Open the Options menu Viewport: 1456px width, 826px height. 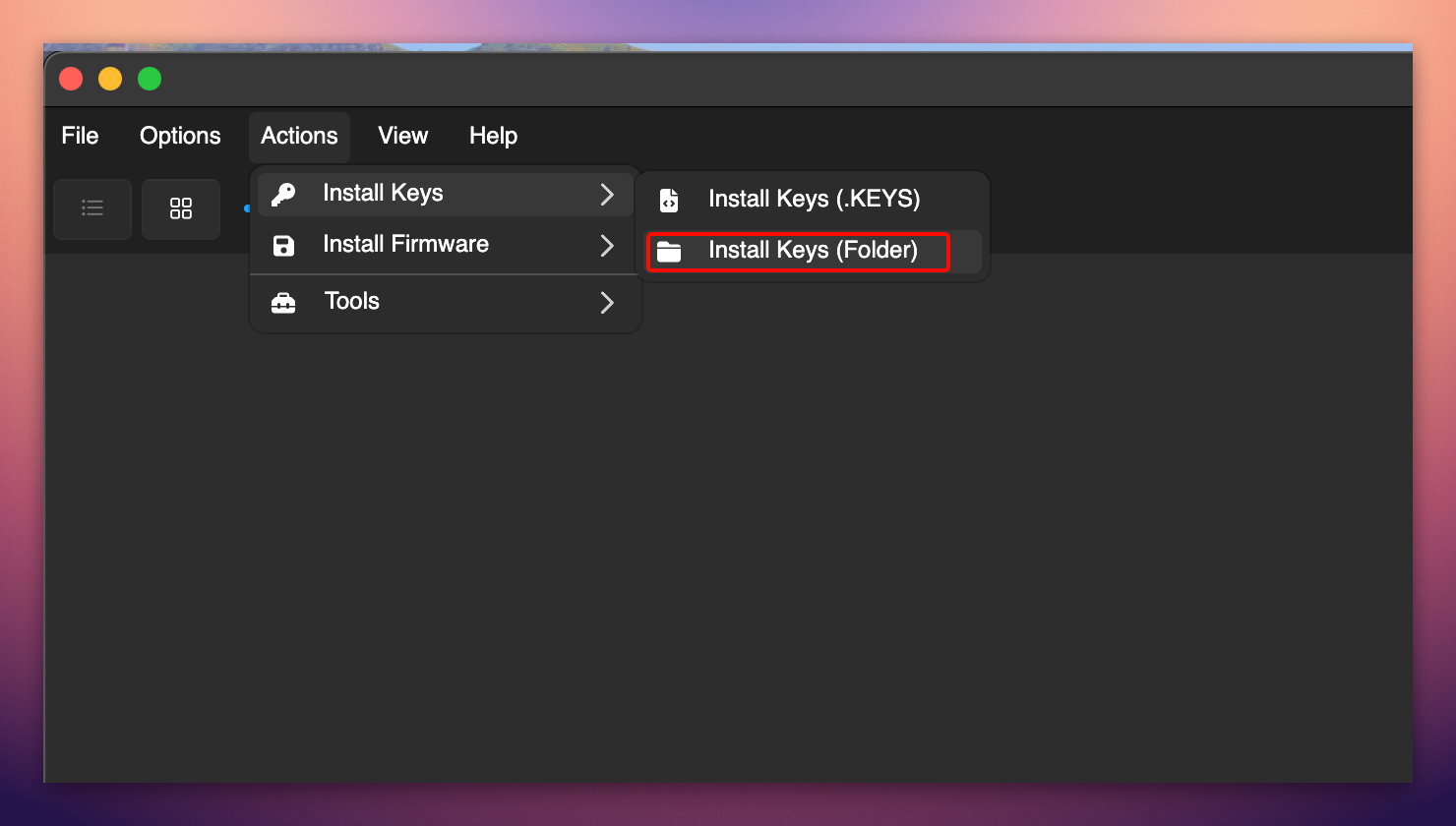click(x=180, y=136)
